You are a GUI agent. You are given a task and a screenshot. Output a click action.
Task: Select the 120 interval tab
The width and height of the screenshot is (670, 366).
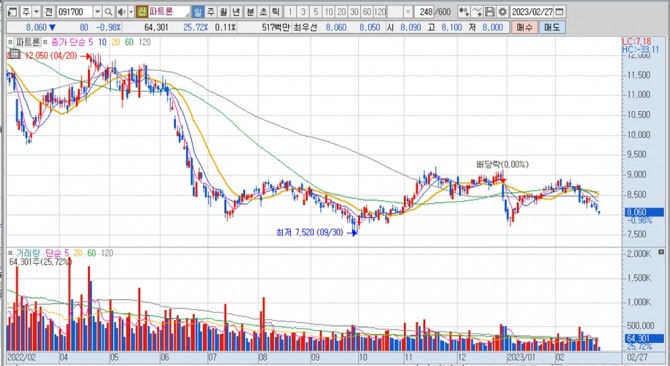point(380,12)
